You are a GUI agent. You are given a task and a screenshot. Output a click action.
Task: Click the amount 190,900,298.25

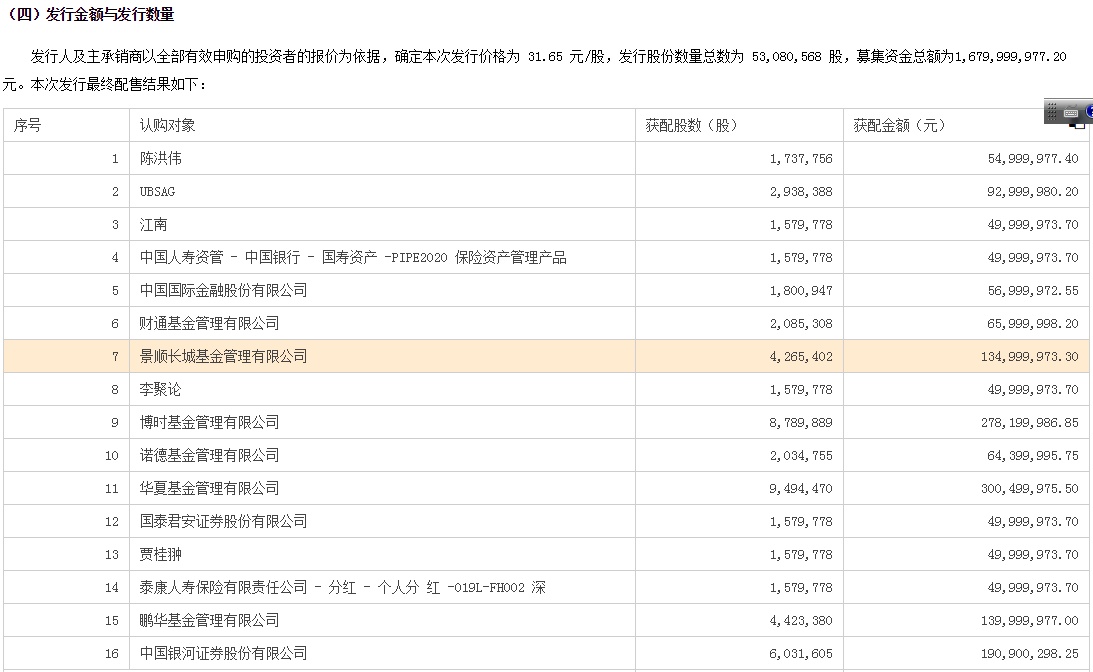coord(1030,654)
